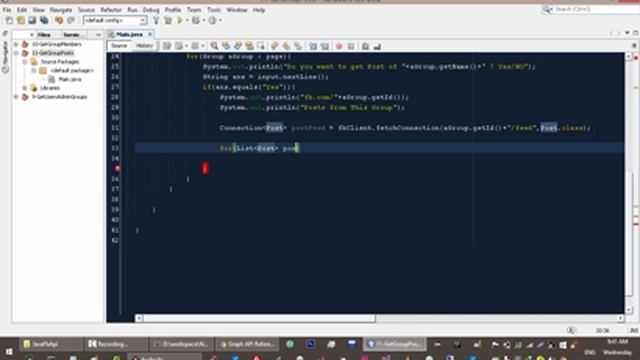Switch to the Files panel tab
The height and width of the screenshot is (360, 640).
44,35
